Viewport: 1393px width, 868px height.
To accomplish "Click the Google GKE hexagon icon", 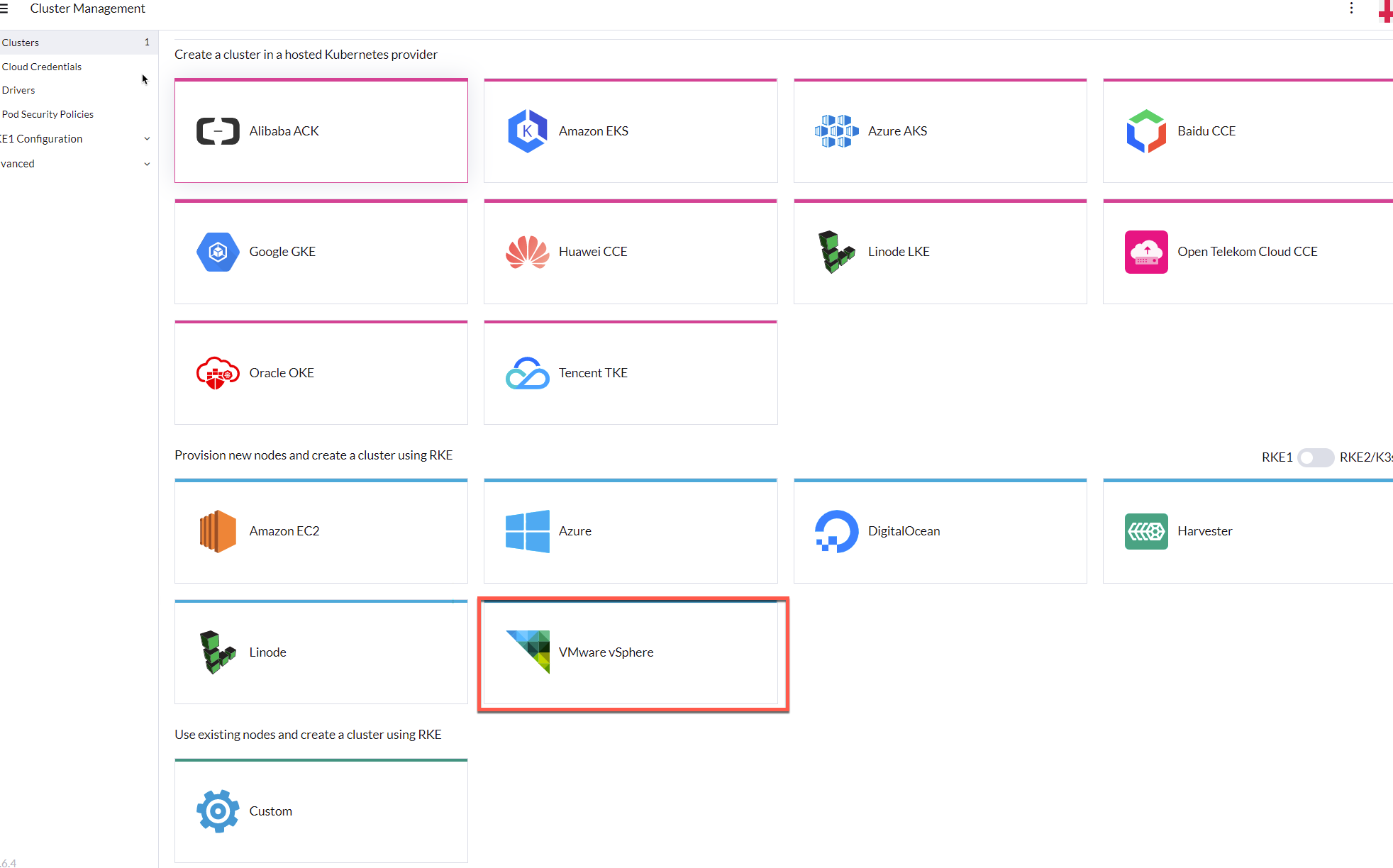I will coord(218,252).
